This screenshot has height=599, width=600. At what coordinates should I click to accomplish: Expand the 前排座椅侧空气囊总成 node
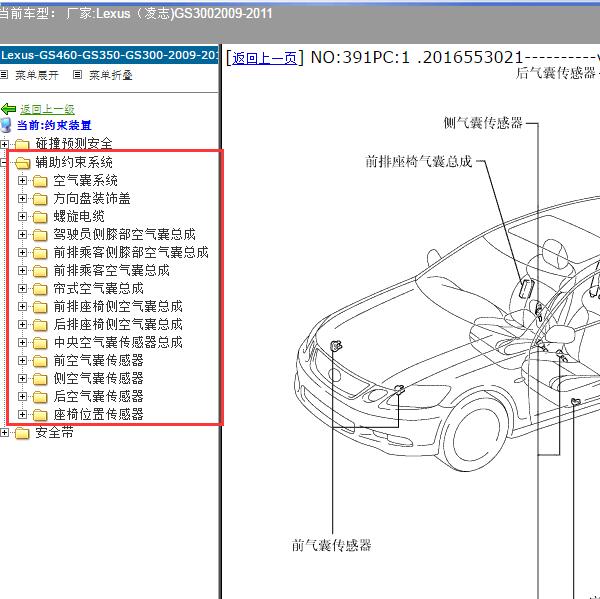22,306
